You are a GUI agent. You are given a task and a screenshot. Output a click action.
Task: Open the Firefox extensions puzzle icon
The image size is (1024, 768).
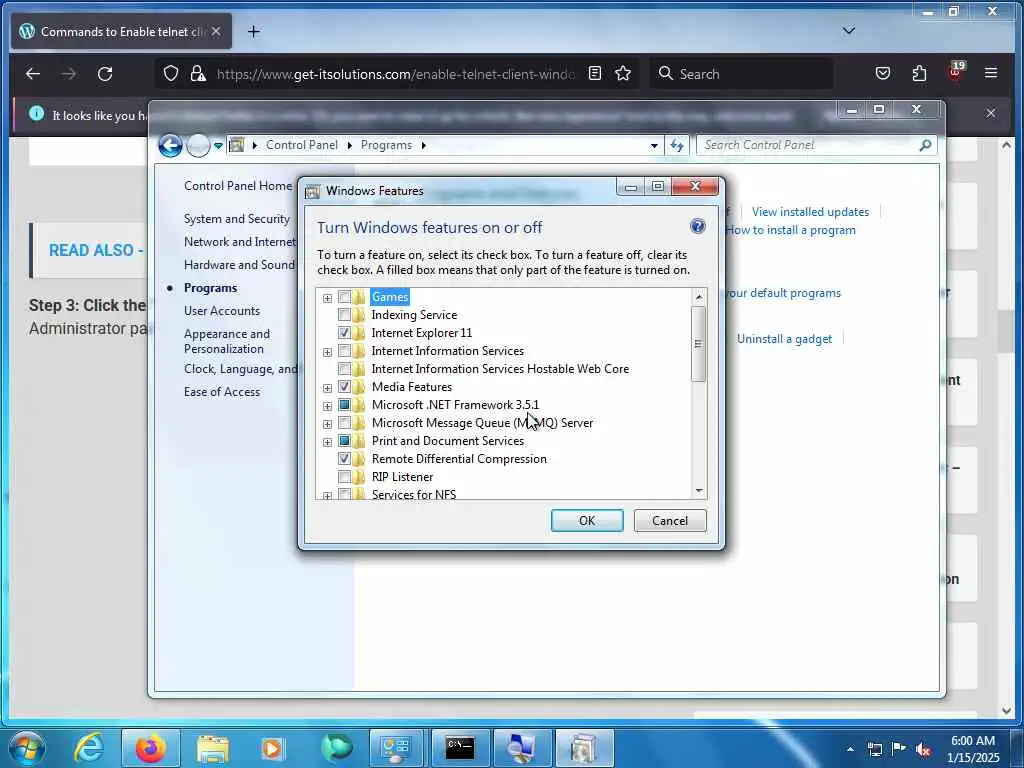pyautogui.click(x=919, y=73)
